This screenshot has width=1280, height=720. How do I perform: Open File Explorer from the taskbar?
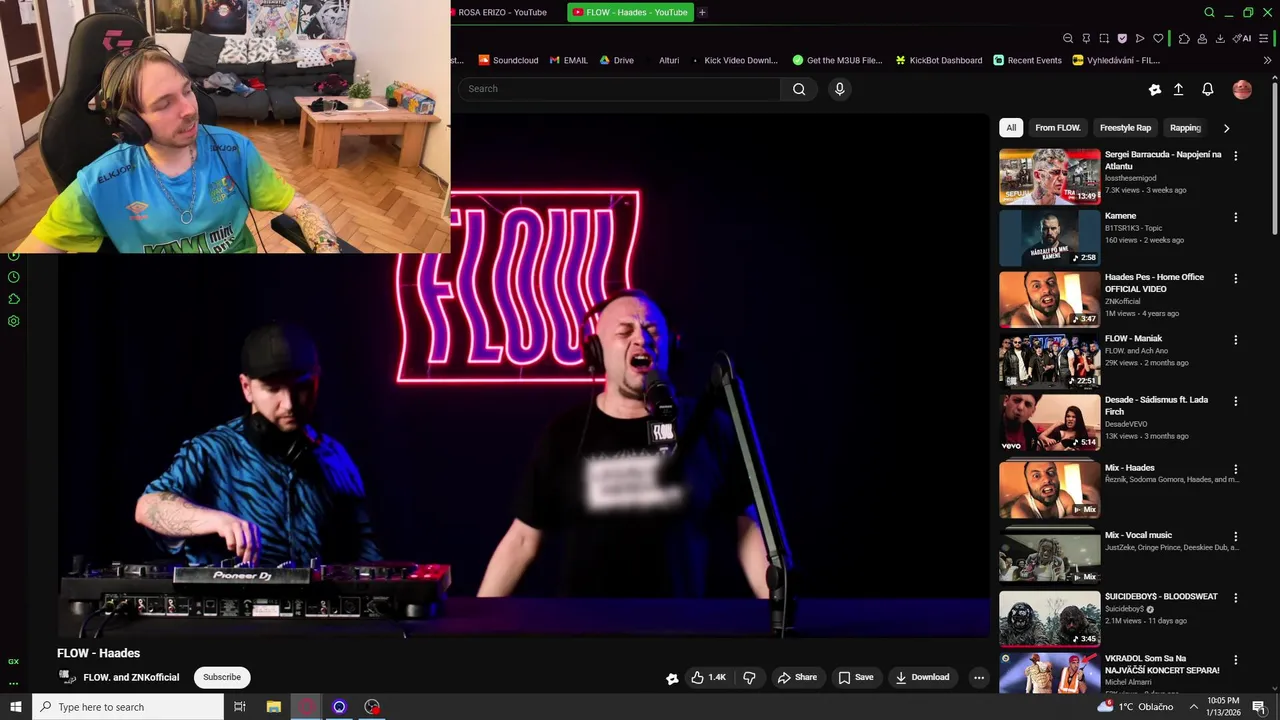tap(273, 707)
